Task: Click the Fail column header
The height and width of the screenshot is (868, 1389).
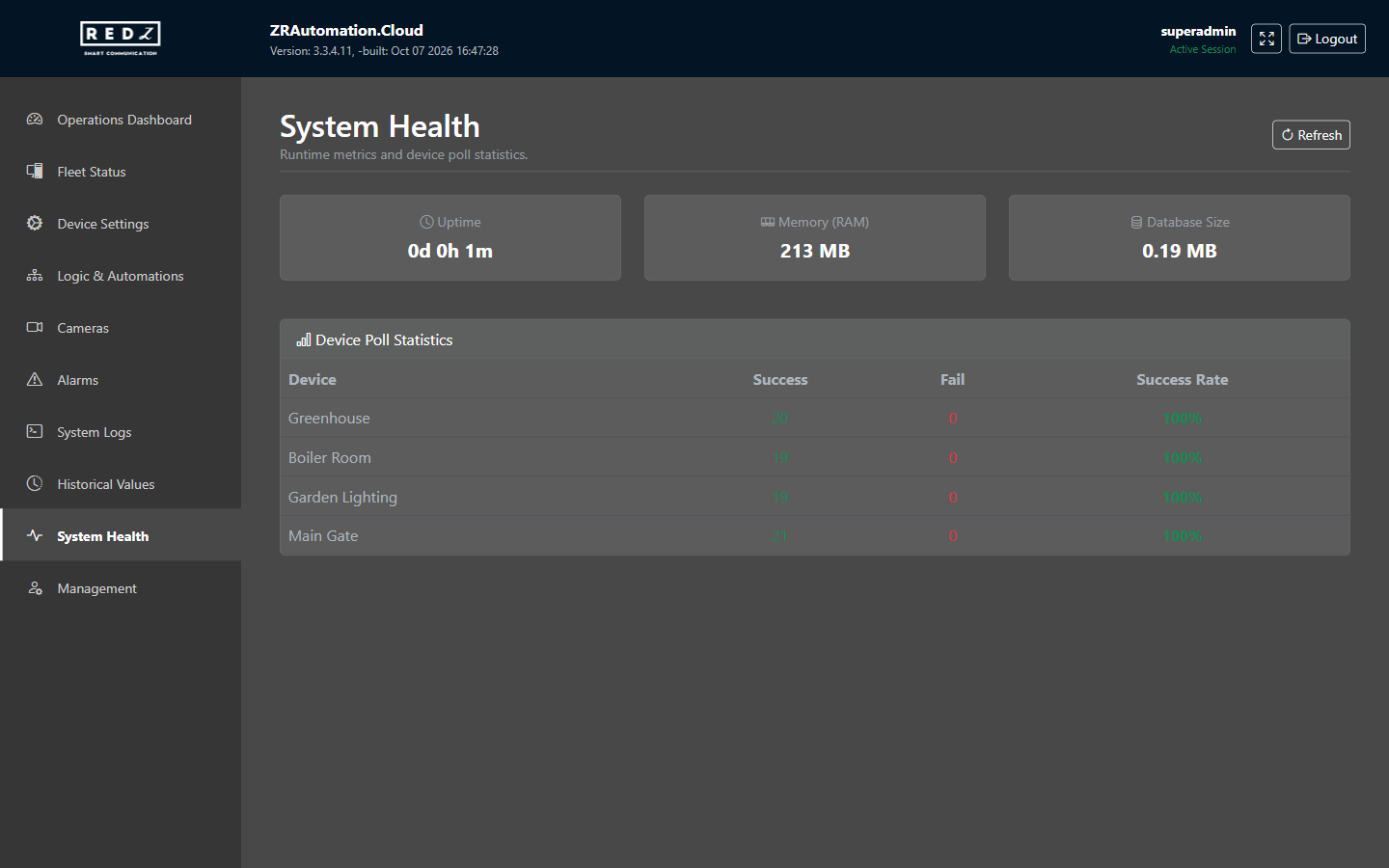Action: (953, 379)
